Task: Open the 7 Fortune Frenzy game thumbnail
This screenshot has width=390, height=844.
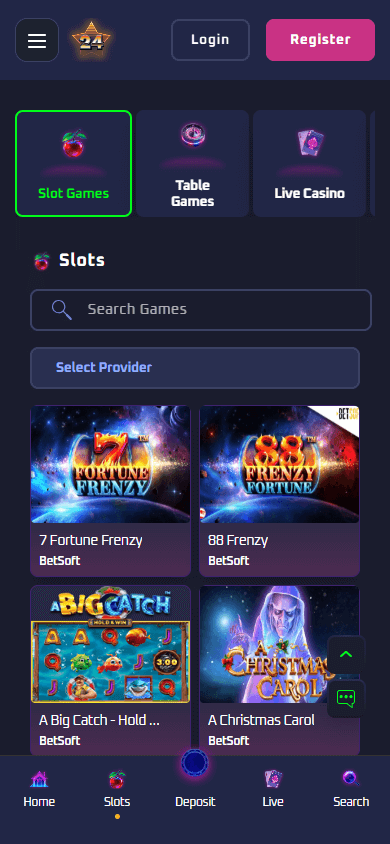Action: point(110,465)
